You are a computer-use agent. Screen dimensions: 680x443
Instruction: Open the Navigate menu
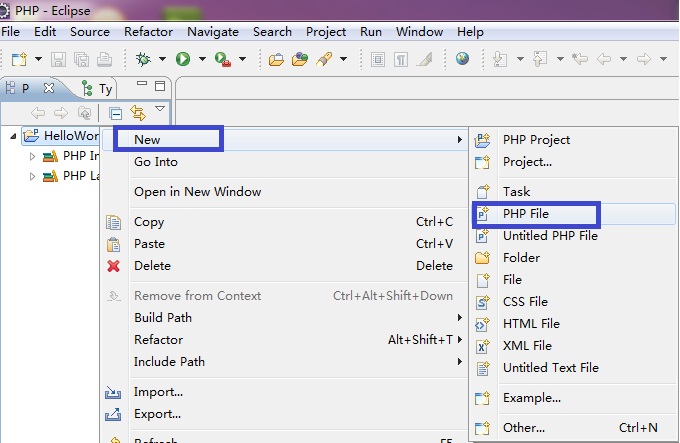coord(213,32)
